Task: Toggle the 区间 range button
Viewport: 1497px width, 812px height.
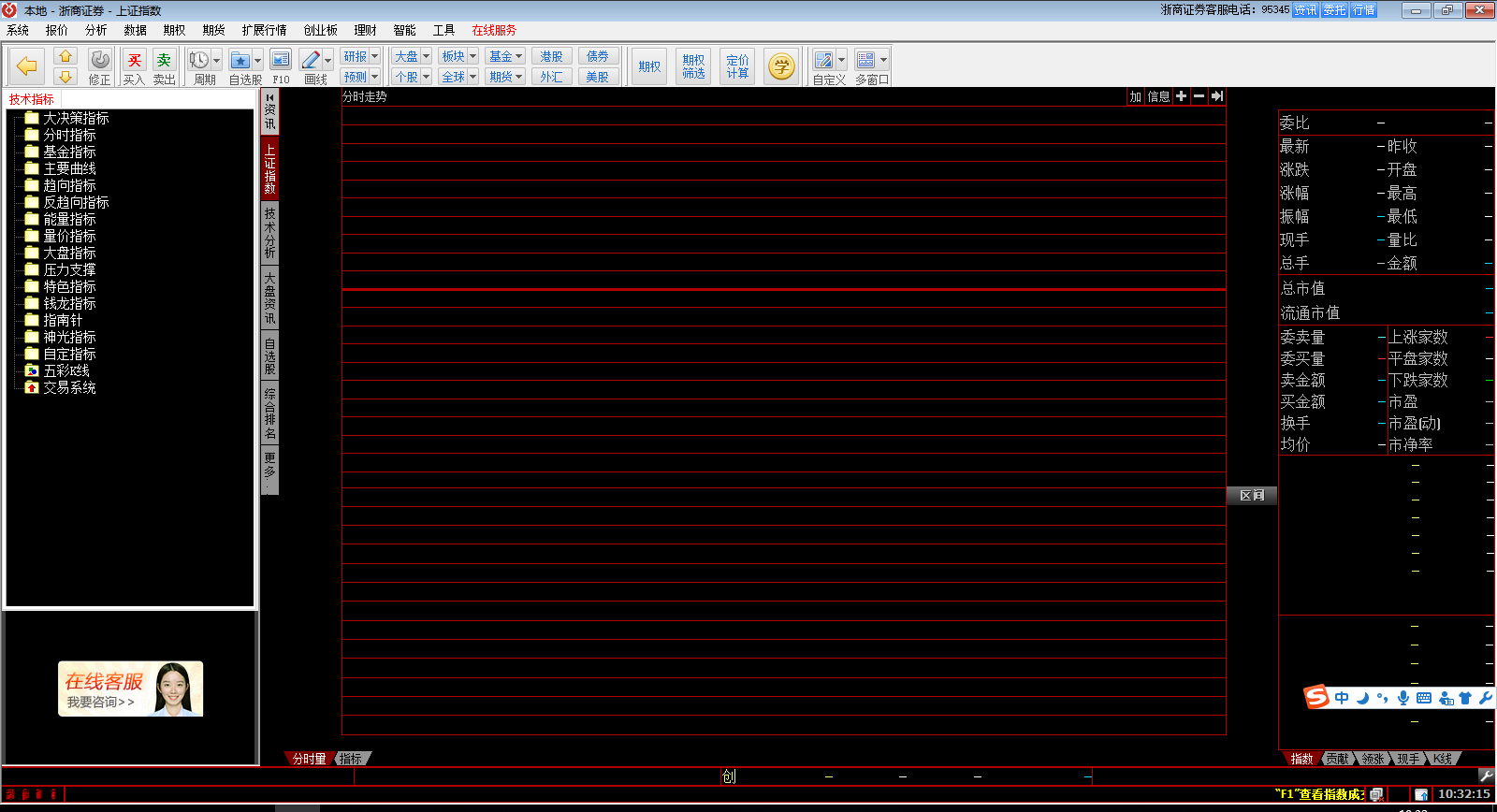Action: 1251,496
